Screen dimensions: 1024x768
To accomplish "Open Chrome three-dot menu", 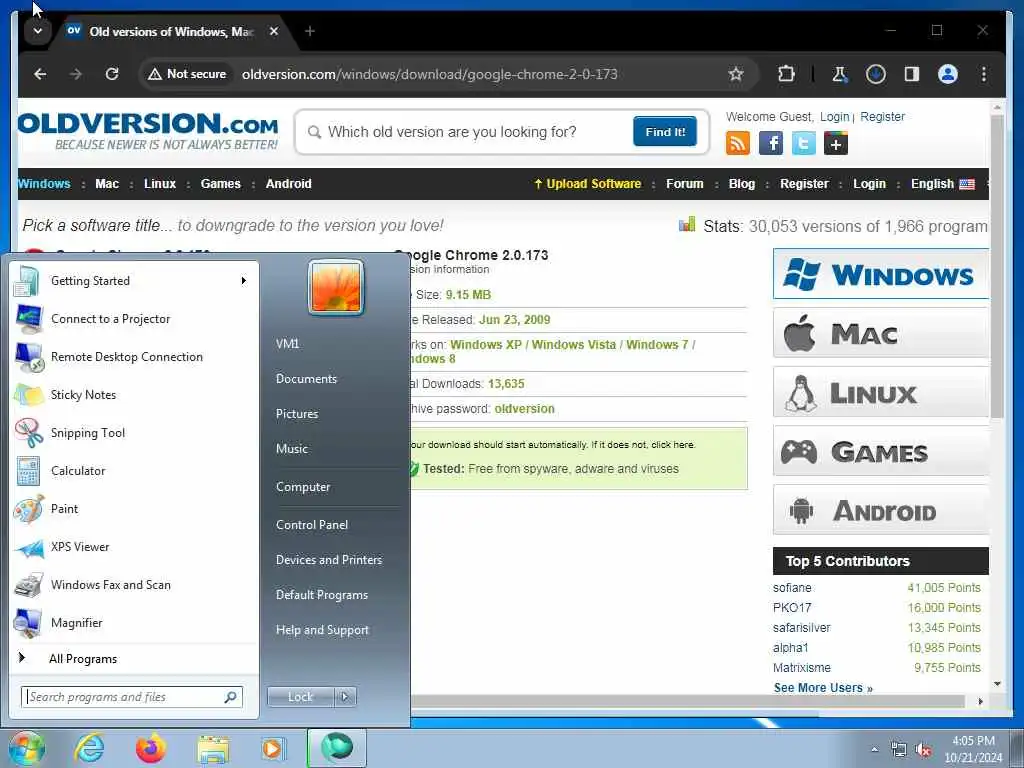I will pos(984,74).
